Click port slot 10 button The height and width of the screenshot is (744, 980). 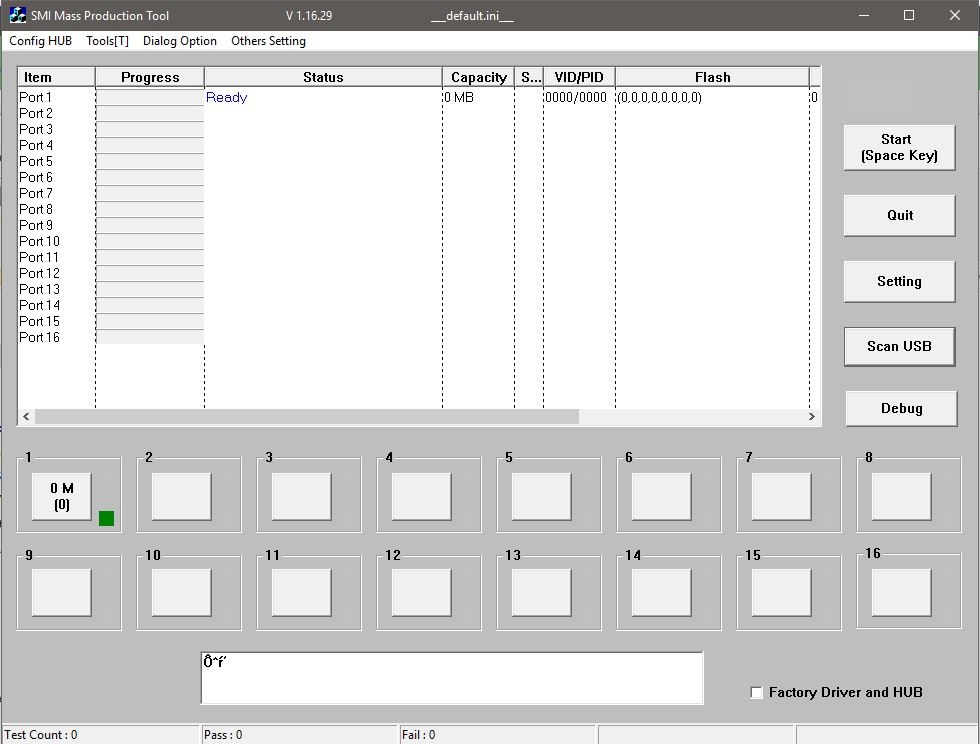click(181, 593)
